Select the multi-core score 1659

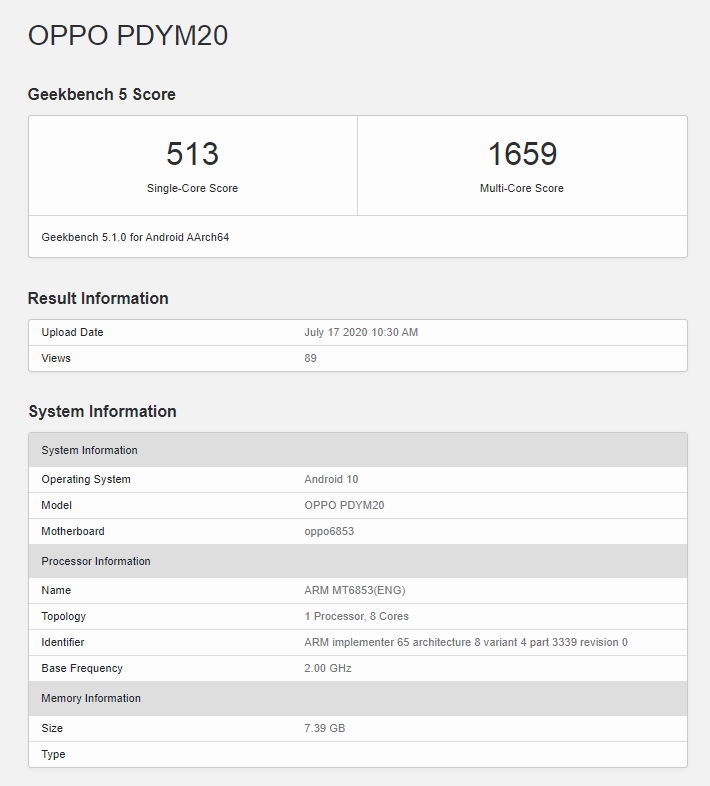click(522, 153)
